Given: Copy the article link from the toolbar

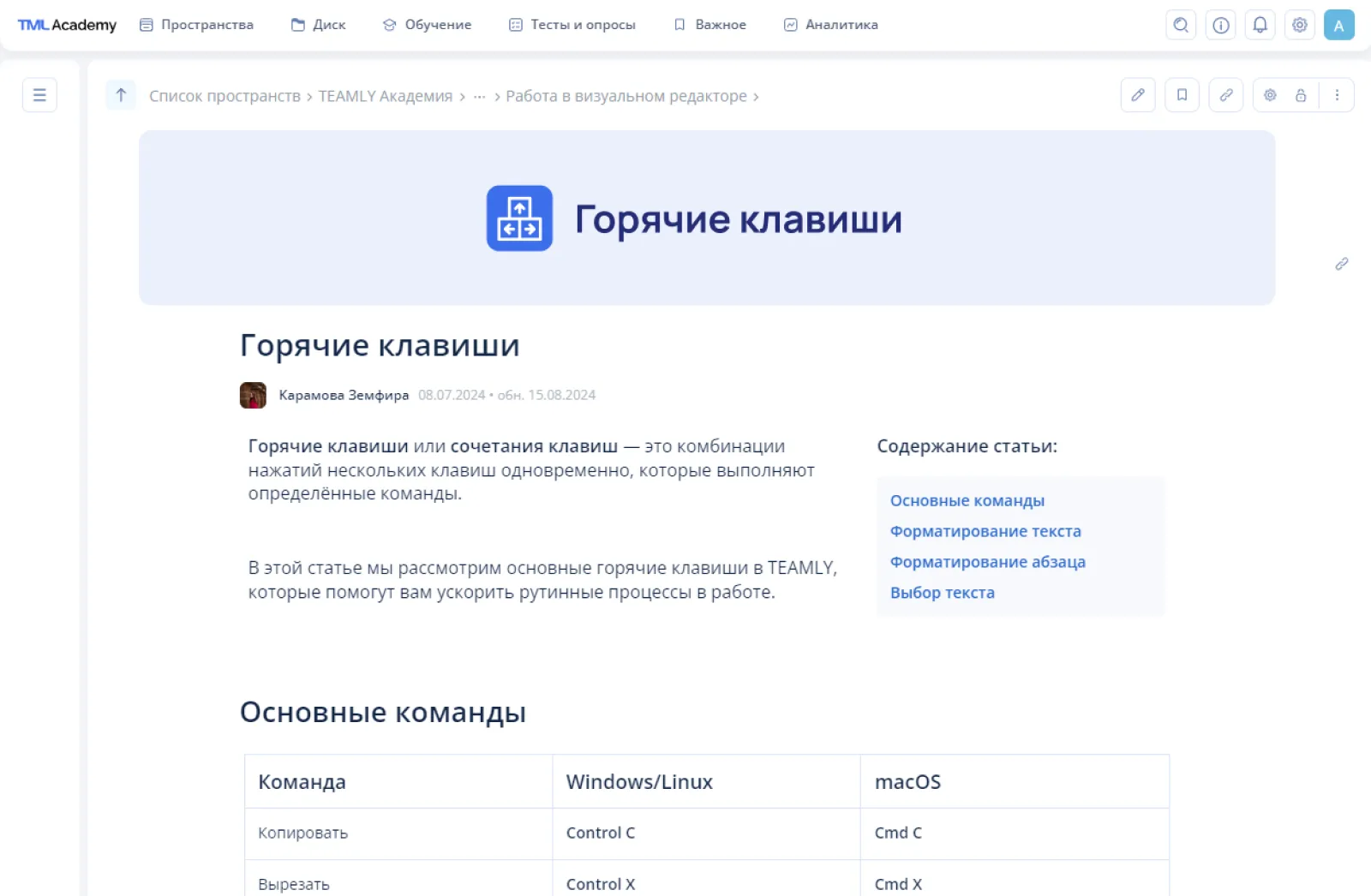Looking at the screenshot, I should click(1226, 95).
